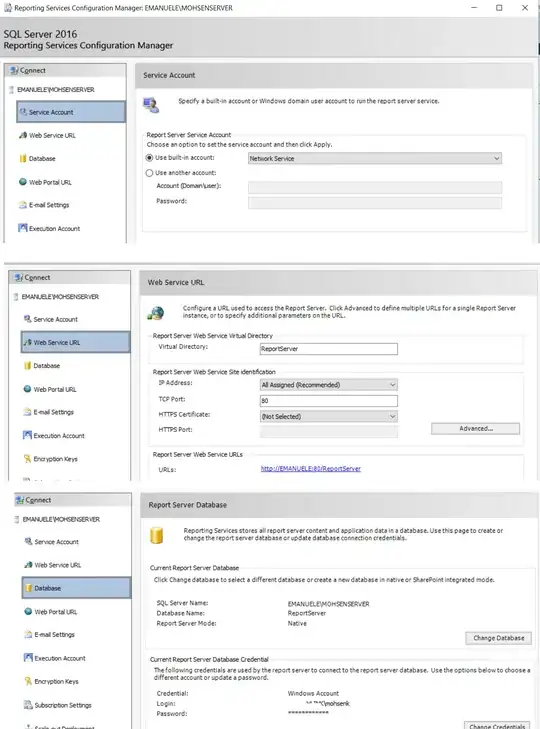Click Report Server Mode value Native
540x729 pixels.
click(x=297, y=623)
